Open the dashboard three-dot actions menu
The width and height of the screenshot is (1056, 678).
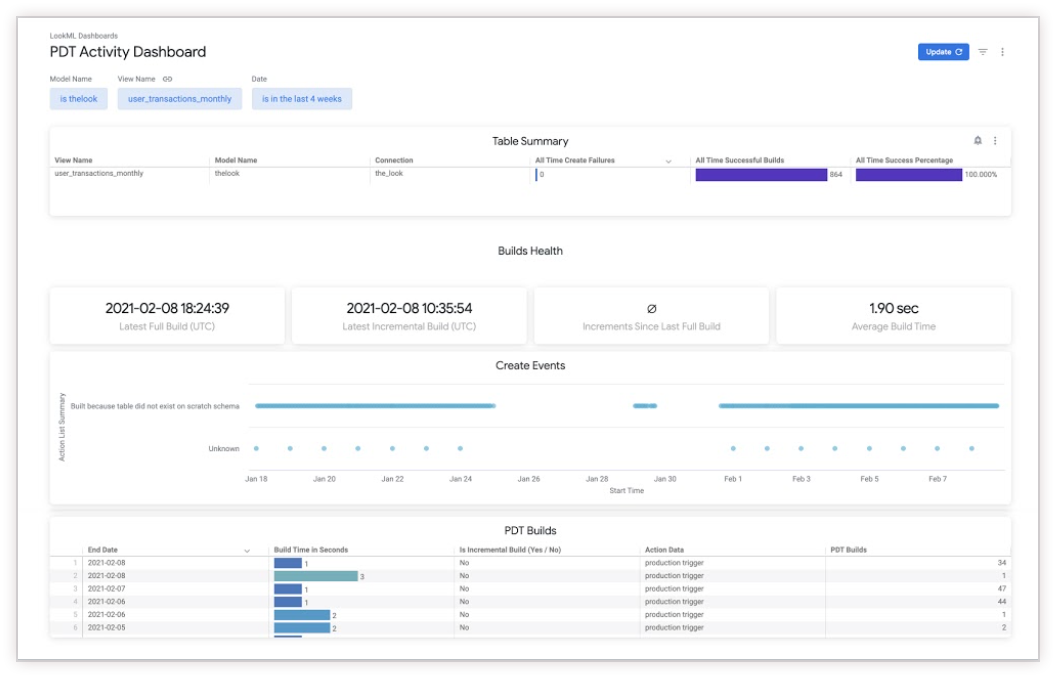coord(1002,52)
